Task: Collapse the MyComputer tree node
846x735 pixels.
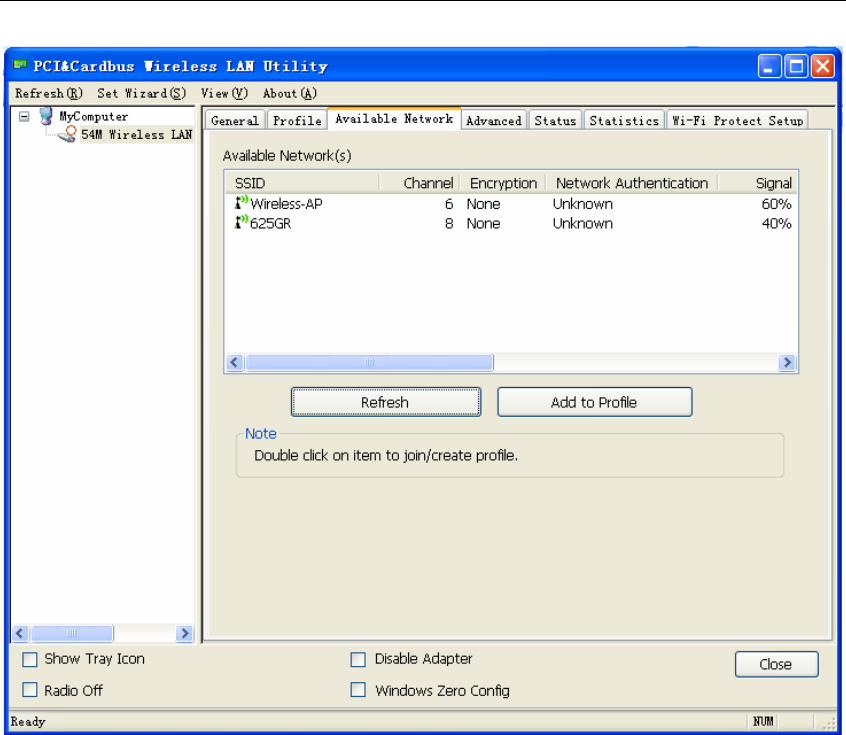Action: (x=25, y=117)
